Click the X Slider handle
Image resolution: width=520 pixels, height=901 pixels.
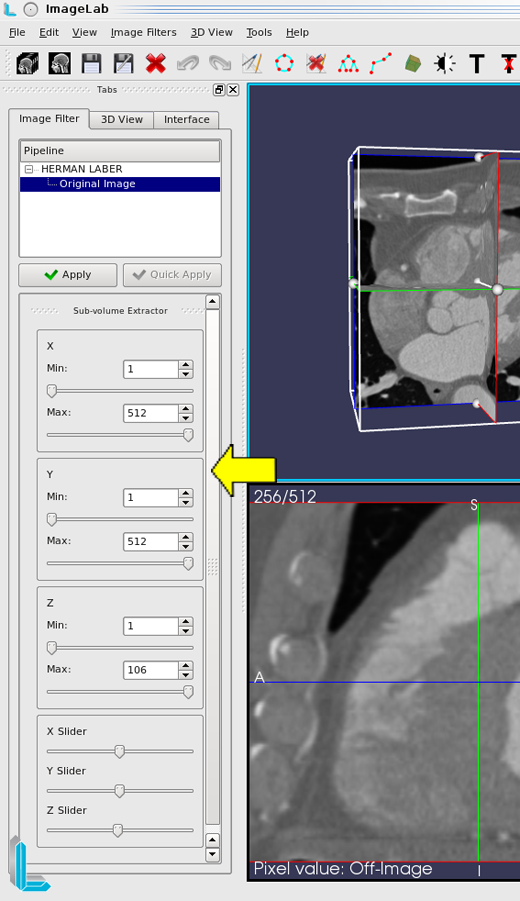120,752
